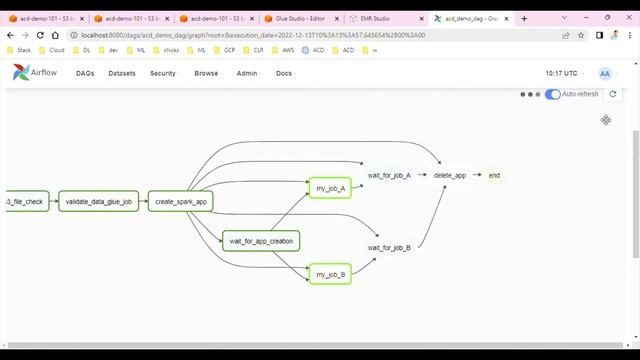Open the DAGs menu item
The height and width of the screenshot is (360, 640).
85,73
